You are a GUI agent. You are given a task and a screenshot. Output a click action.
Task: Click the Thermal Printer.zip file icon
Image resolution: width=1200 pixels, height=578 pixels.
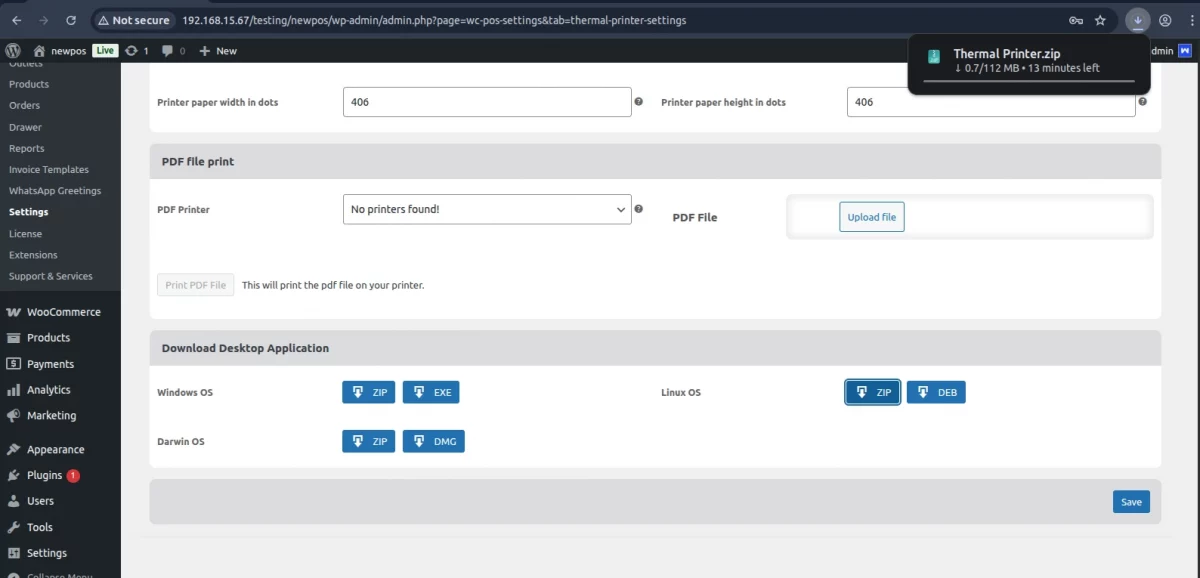pos(933,58)
